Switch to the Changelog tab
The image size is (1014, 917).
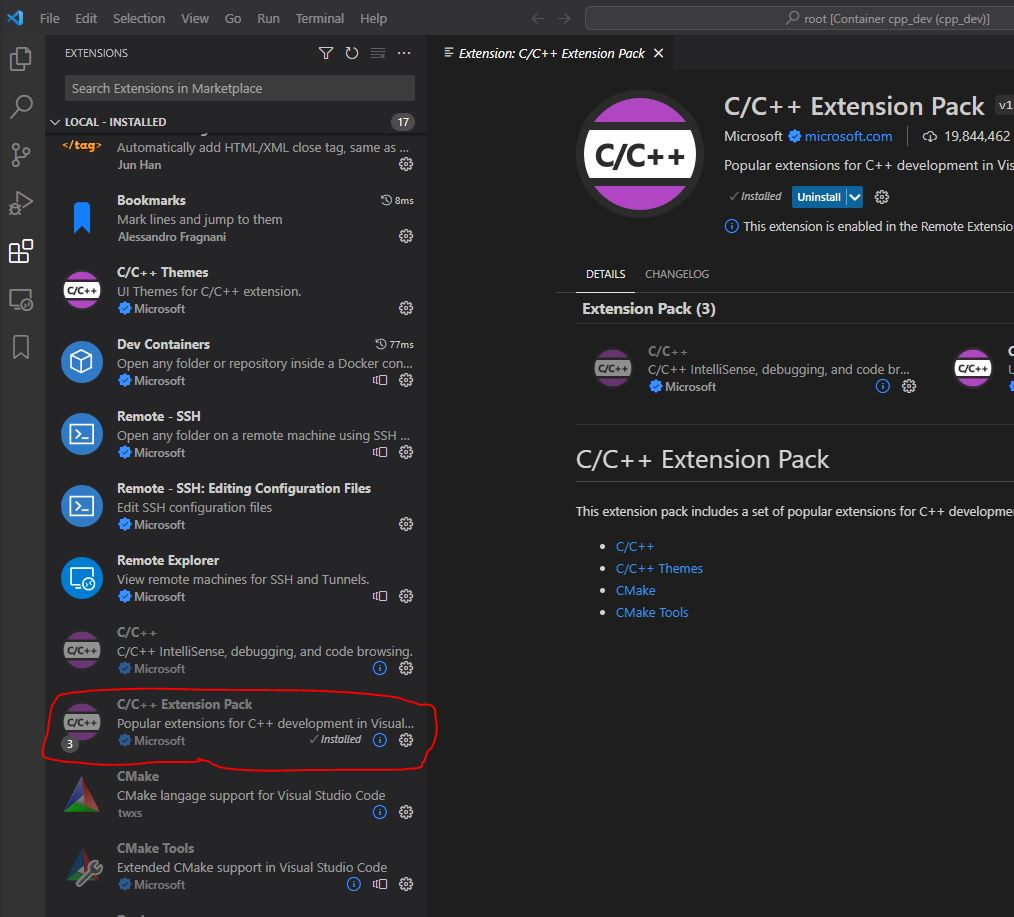(676, 274)
